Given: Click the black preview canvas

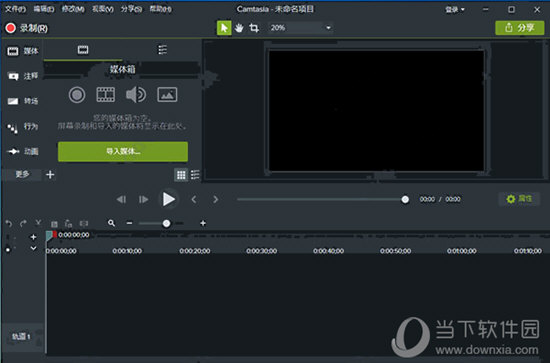Looking at the screenshot, I should [376, 111].
